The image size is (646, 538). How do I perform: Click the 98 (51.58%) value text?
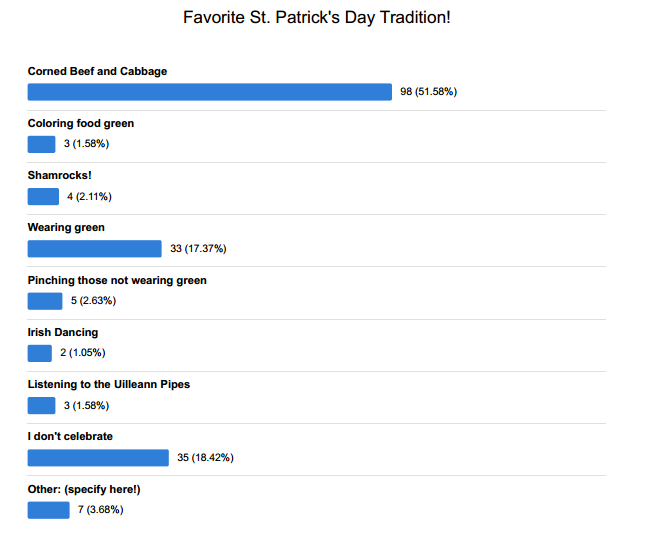click(428, 91)
